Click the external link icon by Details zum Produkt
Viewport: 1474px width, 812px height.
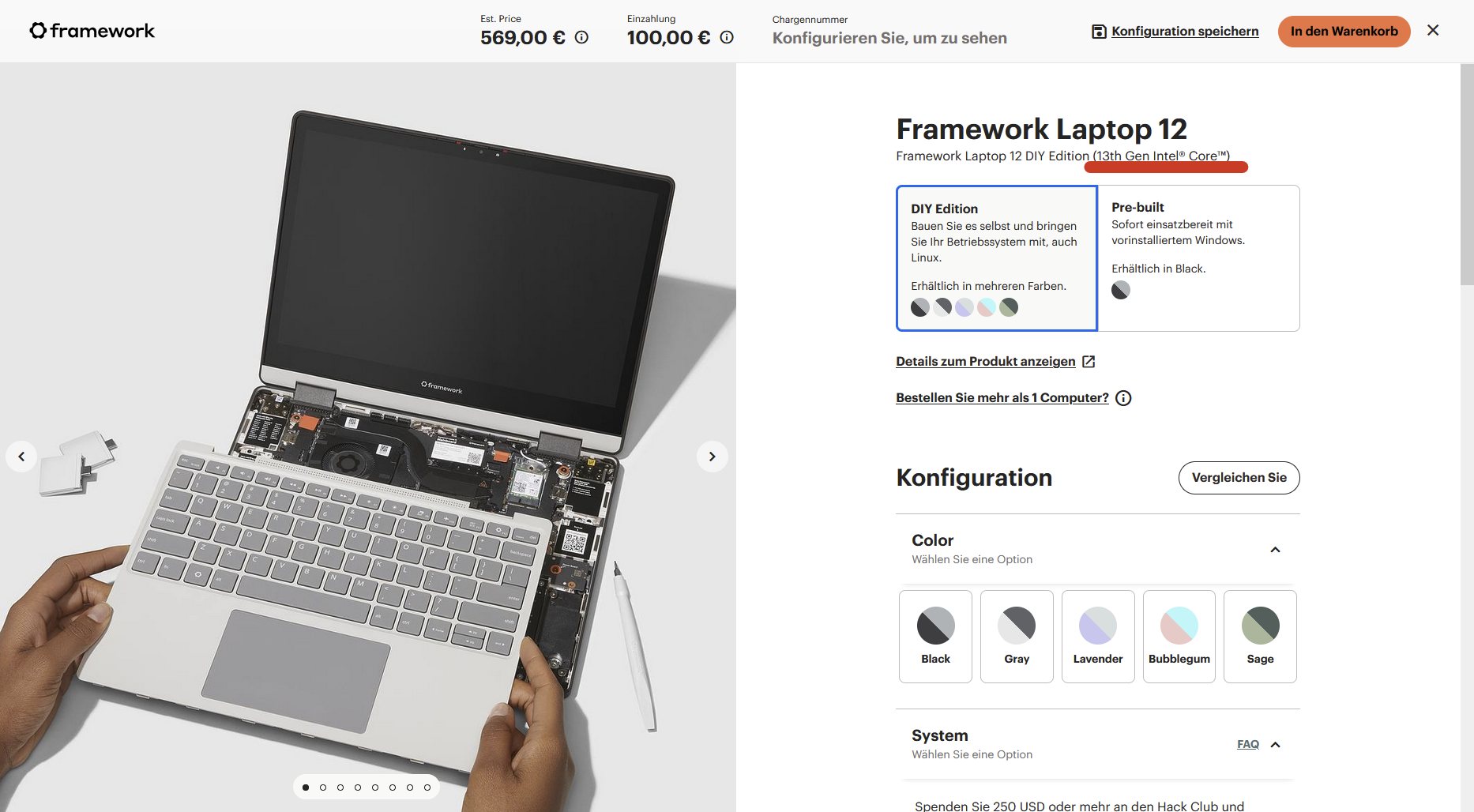1089,362
